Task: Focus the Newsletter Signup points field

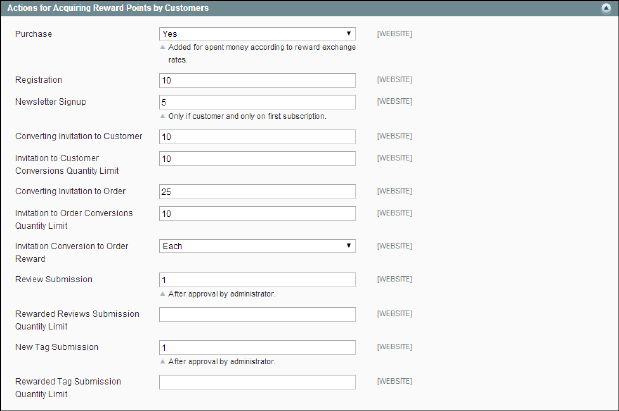Action: (x=257, y=102)
